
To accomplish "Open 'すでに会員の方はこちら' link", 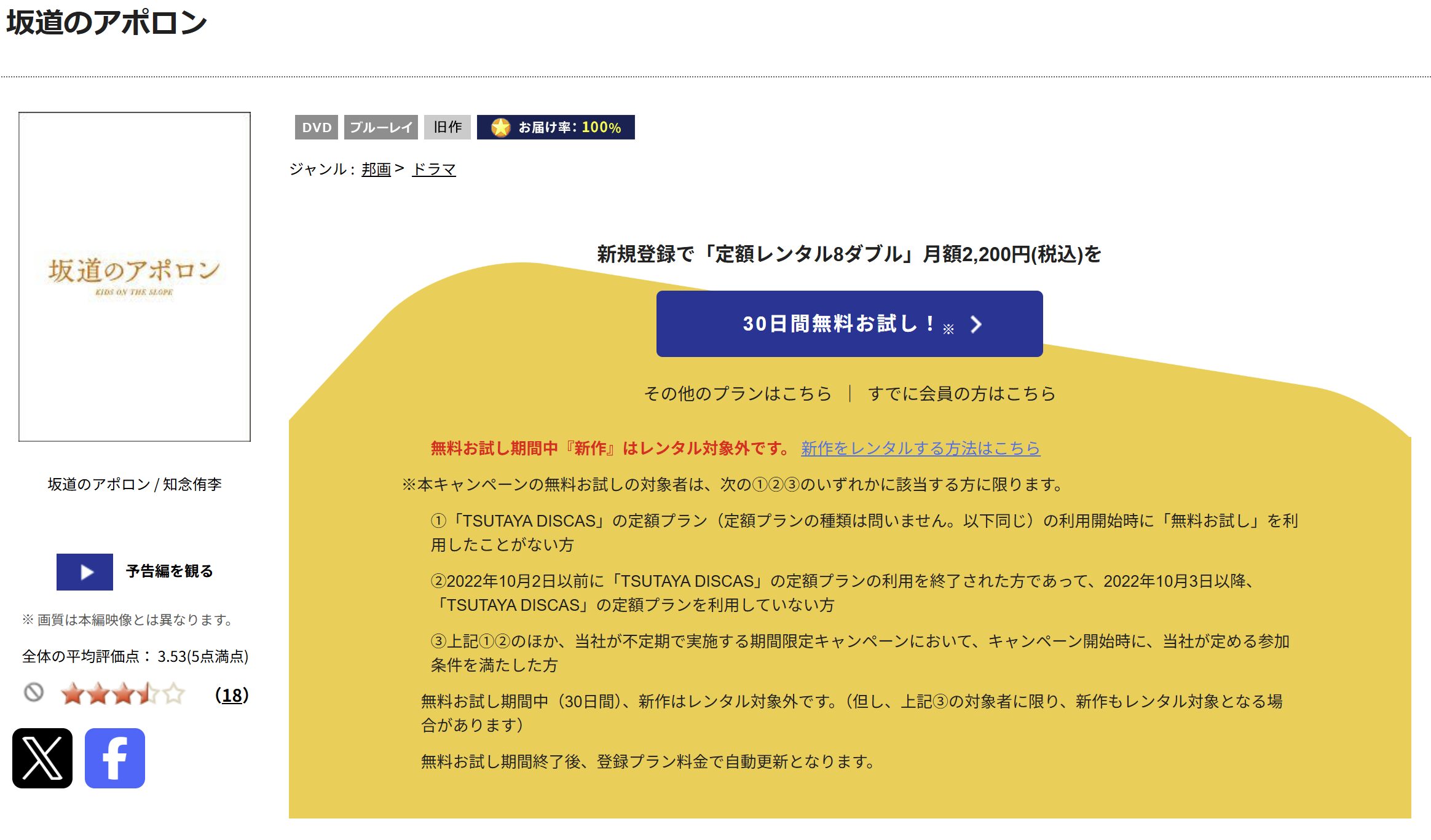I will (x=962, y=393).
